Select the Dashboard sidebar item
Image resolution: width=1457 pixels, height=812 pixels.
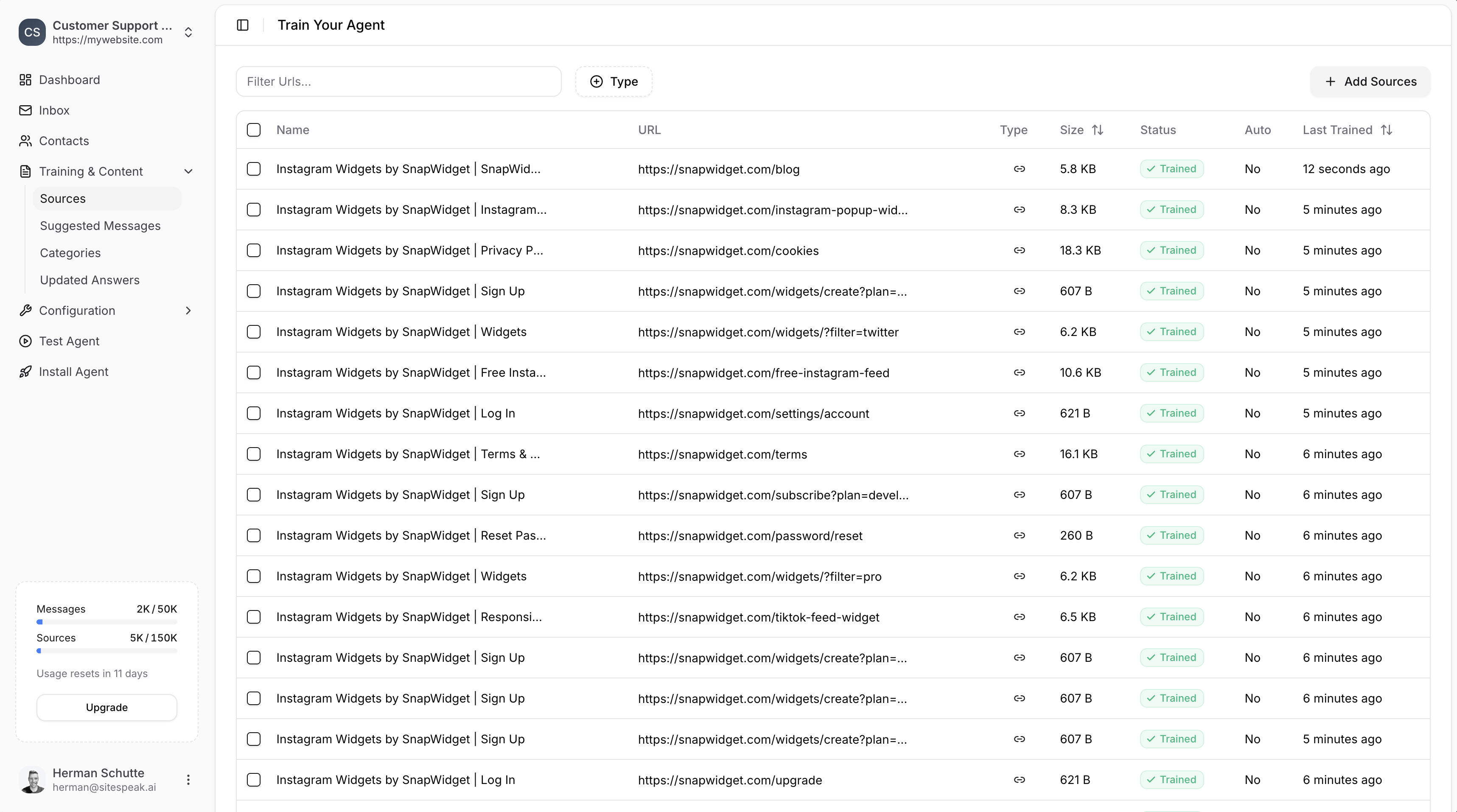(69, 80)
